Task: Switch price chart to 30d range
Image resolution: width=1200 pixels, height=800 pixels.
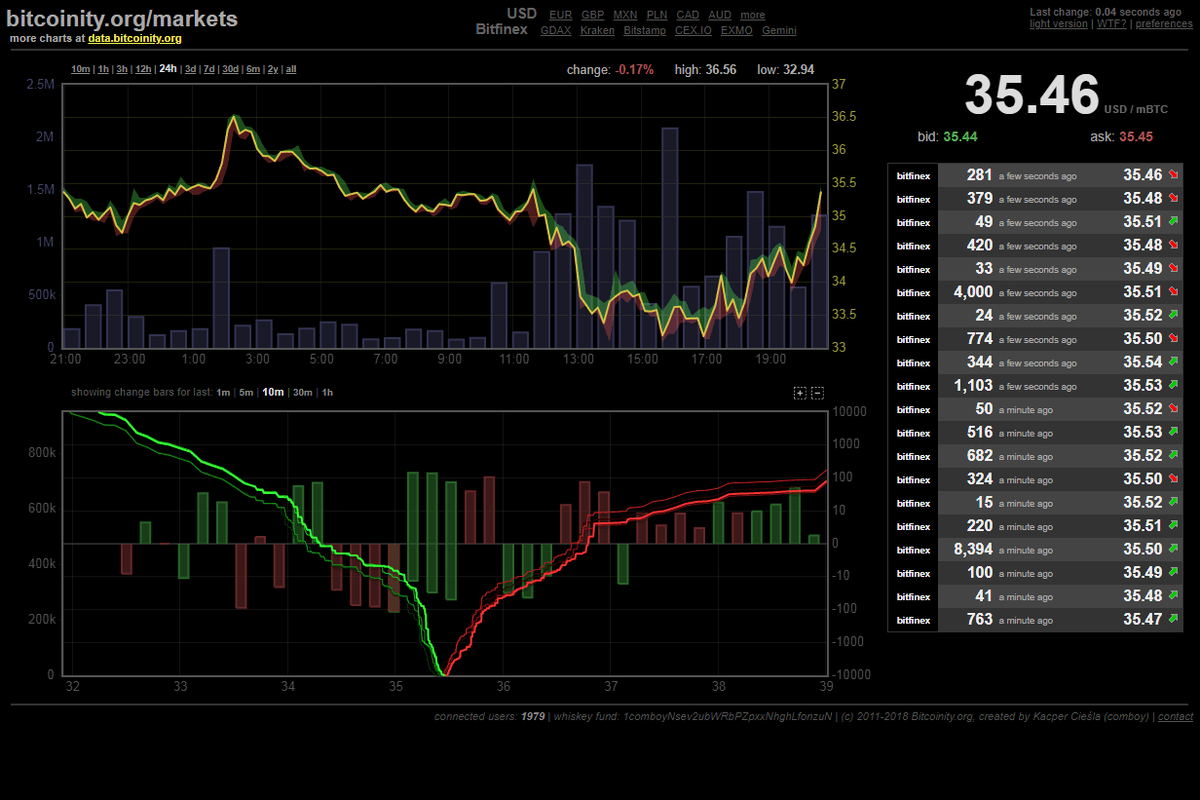Action: tap(230, 69)
